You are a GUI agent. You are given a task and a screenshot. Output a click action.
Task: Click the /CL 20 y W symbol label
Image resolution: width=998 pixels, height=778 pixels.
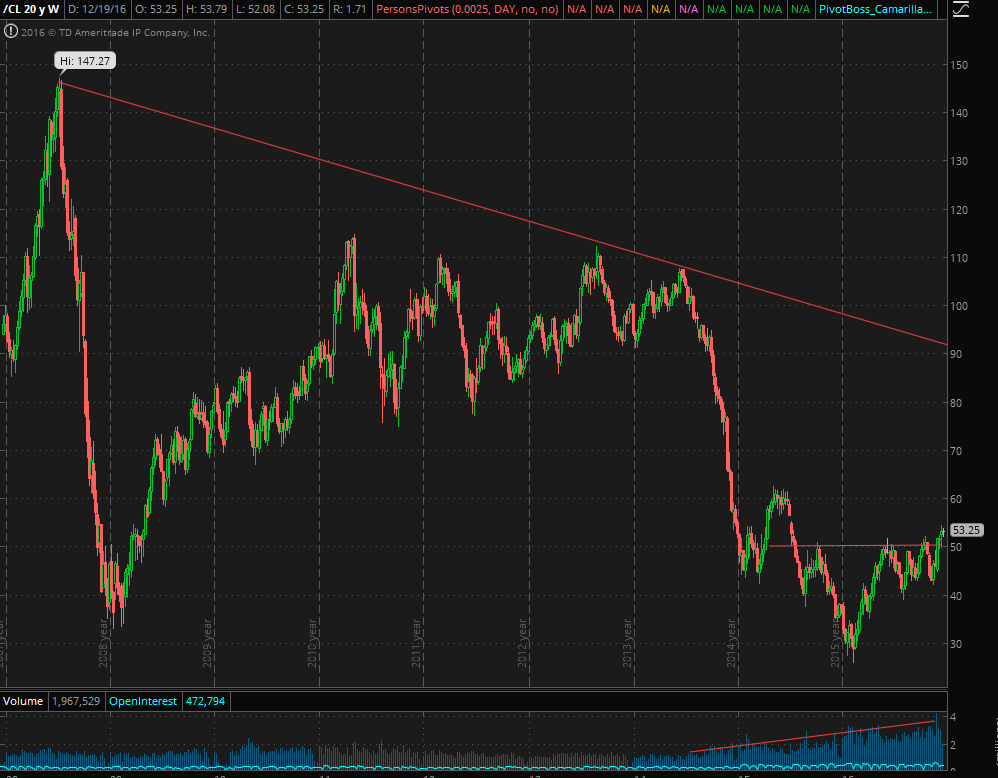coord(30,10)
